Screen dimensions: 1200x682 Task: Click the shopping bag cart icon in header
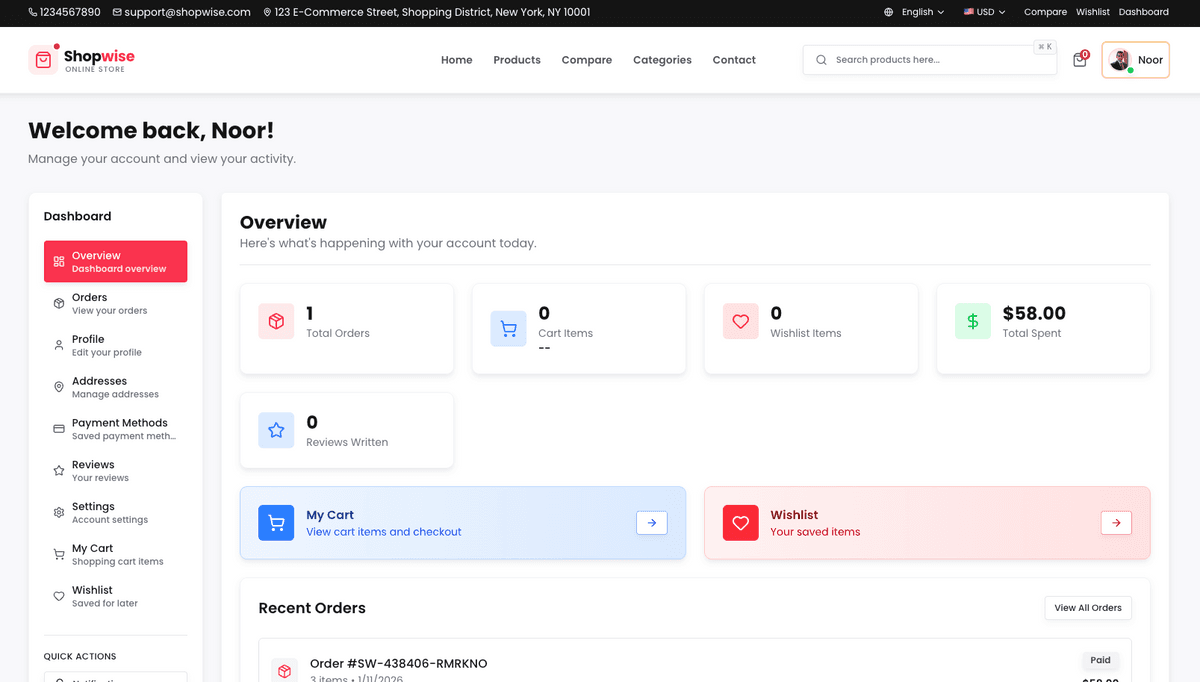[1079, 60]
